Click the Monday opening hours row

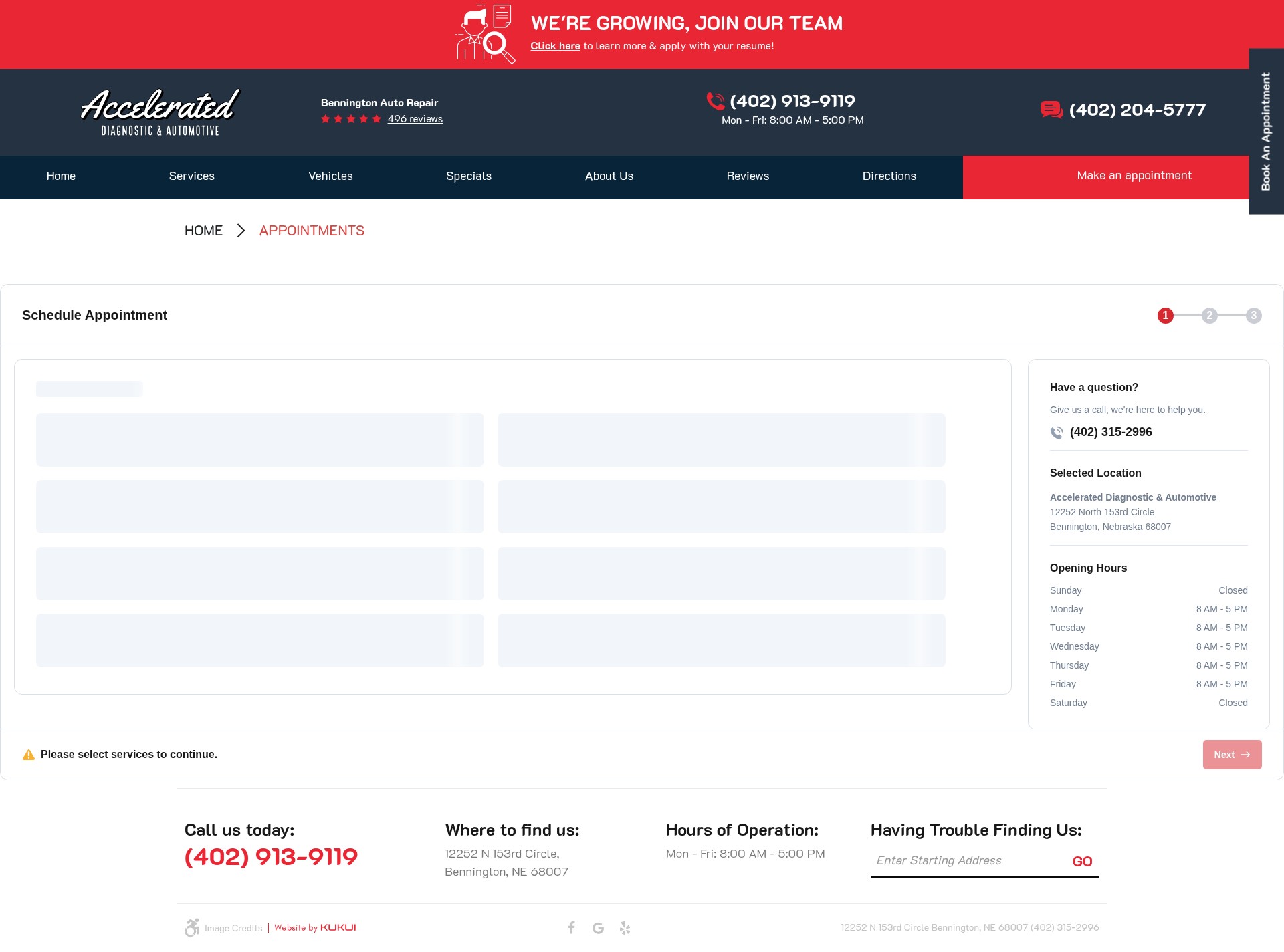1149,609
